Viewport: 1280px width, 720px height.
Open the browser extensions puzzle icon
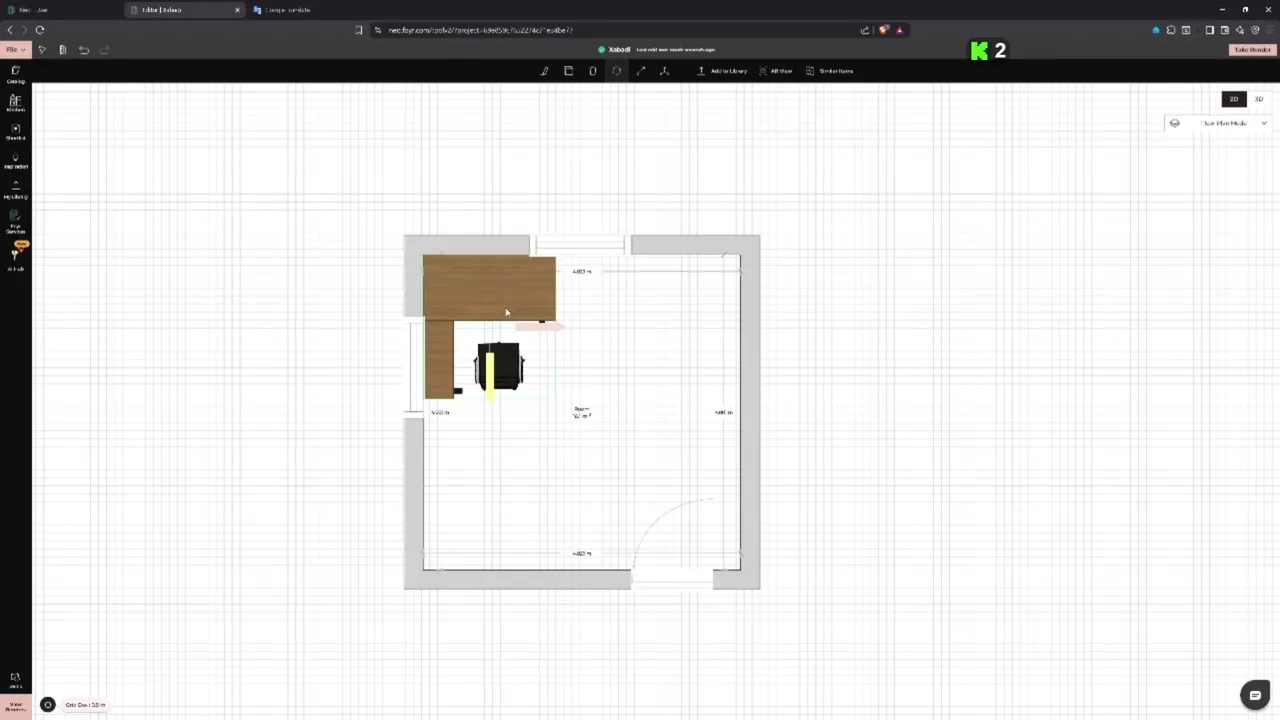click(x=1171, y=30)
